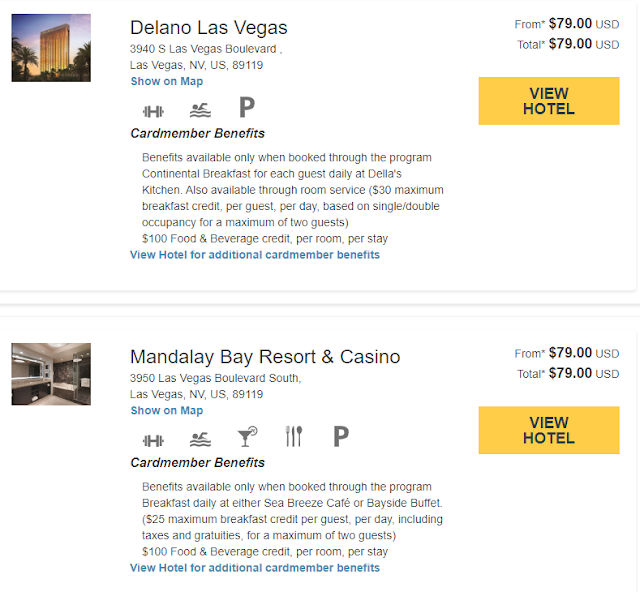640x592 pixels.
Task: Click Delano Las Vegas parking icon
Action: pyautogui.click(x=247, y=107)
